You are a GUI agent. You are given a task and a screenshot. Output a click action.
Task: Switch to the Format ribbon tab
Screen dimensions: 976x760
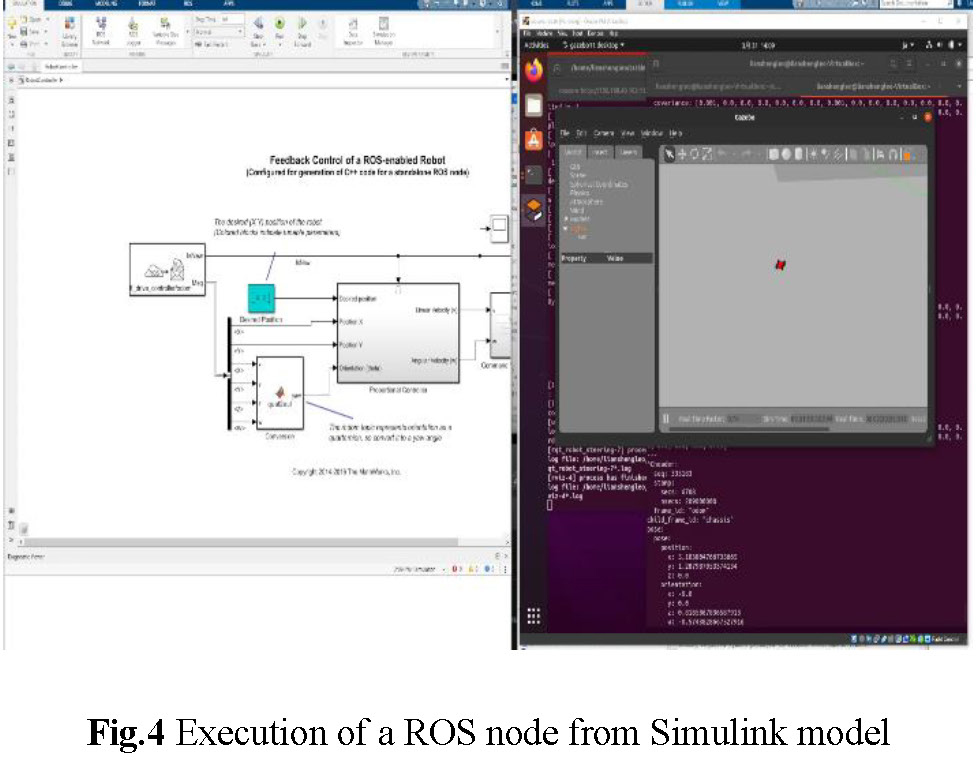148,3
